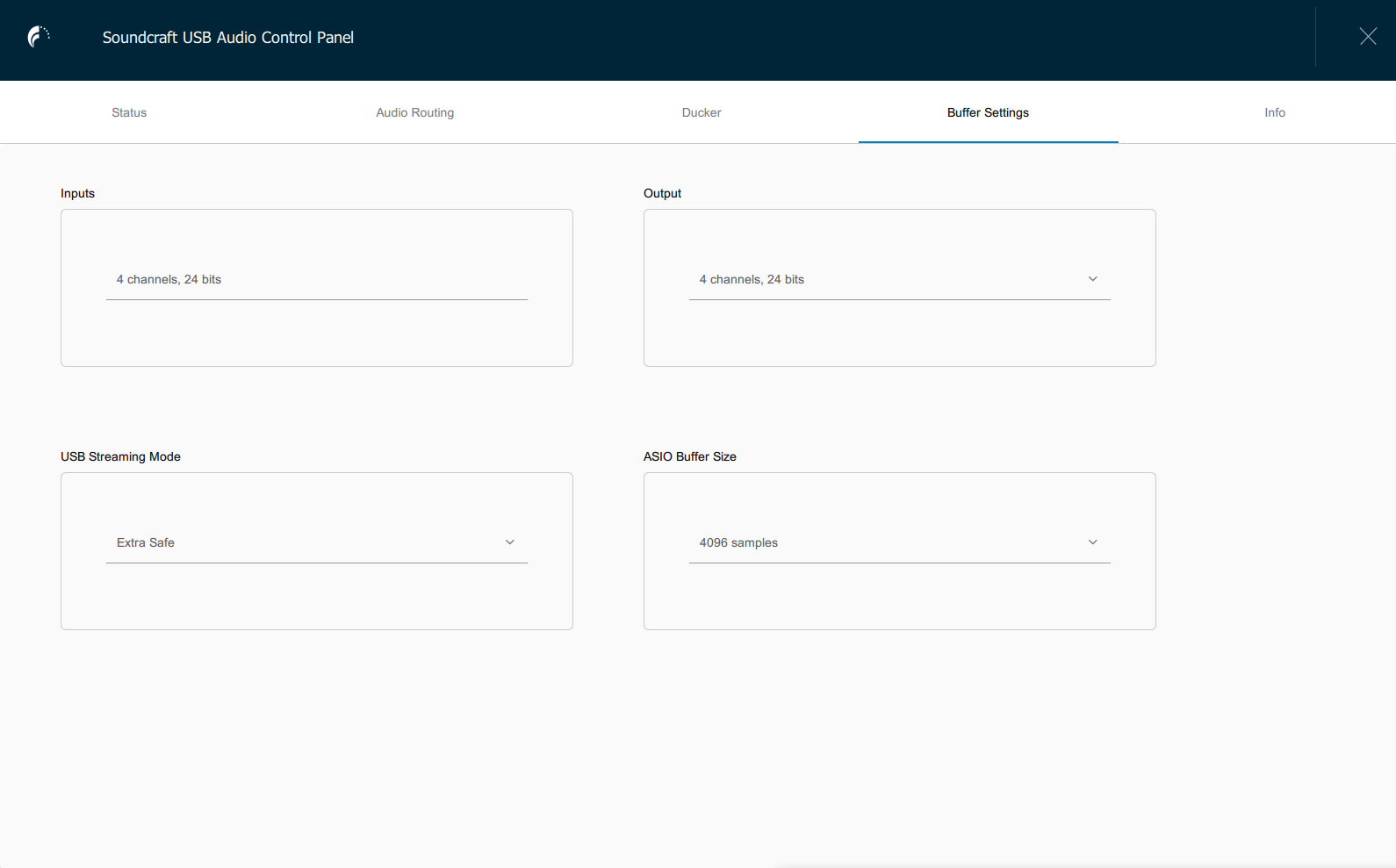The image size is (1396, 868).
Task: Click the Inputs section label
Action: tap(77, 193)
